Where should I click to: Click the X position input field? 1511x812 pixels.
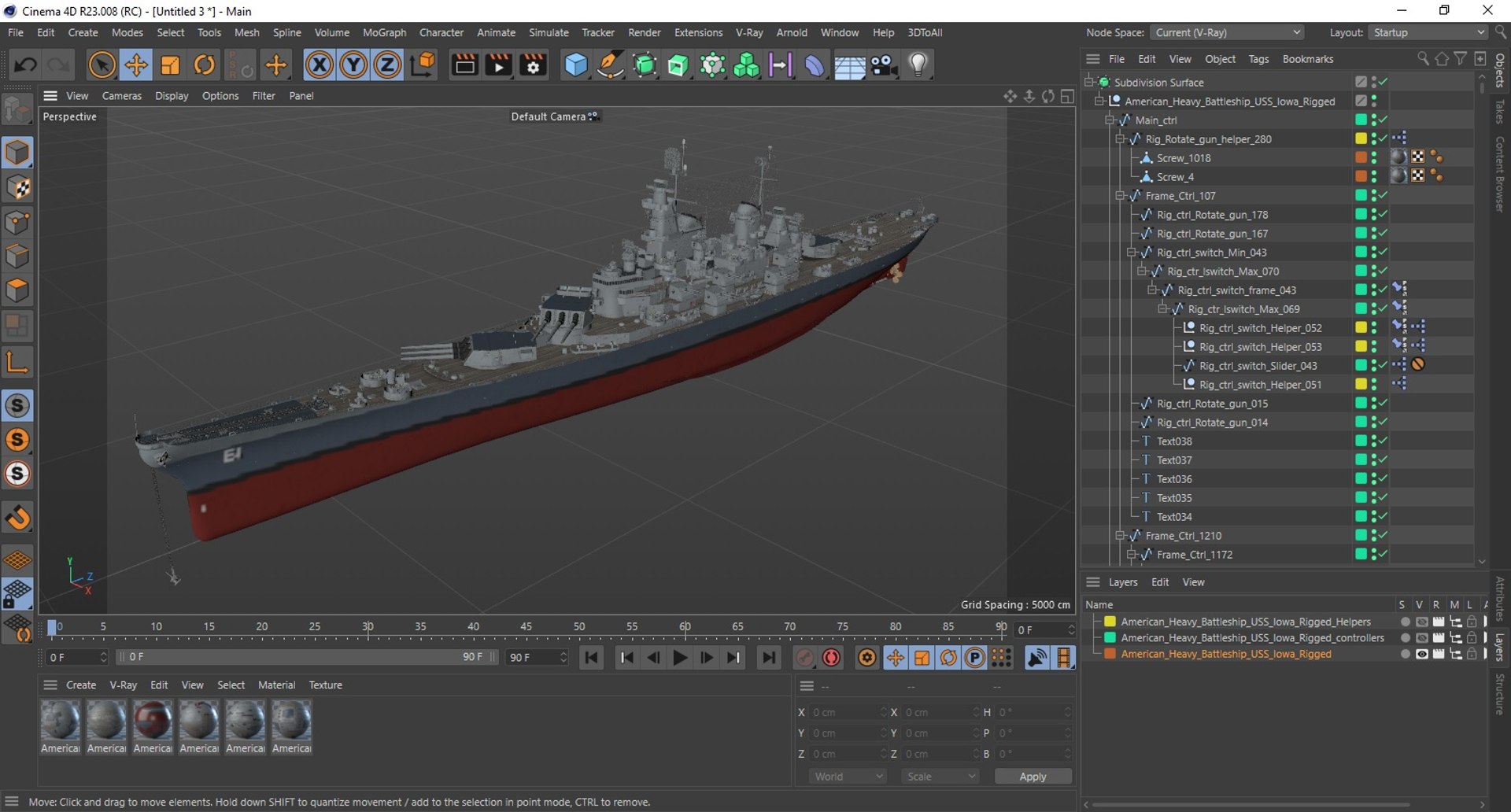[848, 712]
